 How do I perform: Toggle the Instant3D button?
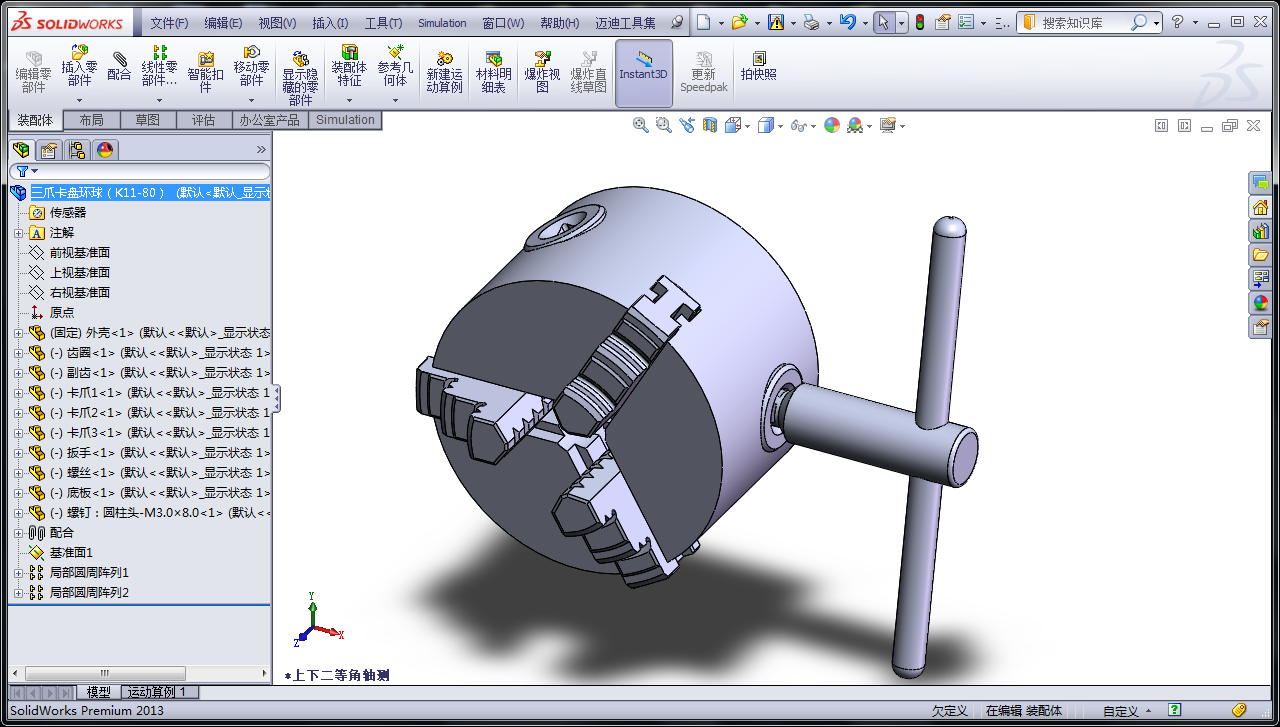click(643, 72)
